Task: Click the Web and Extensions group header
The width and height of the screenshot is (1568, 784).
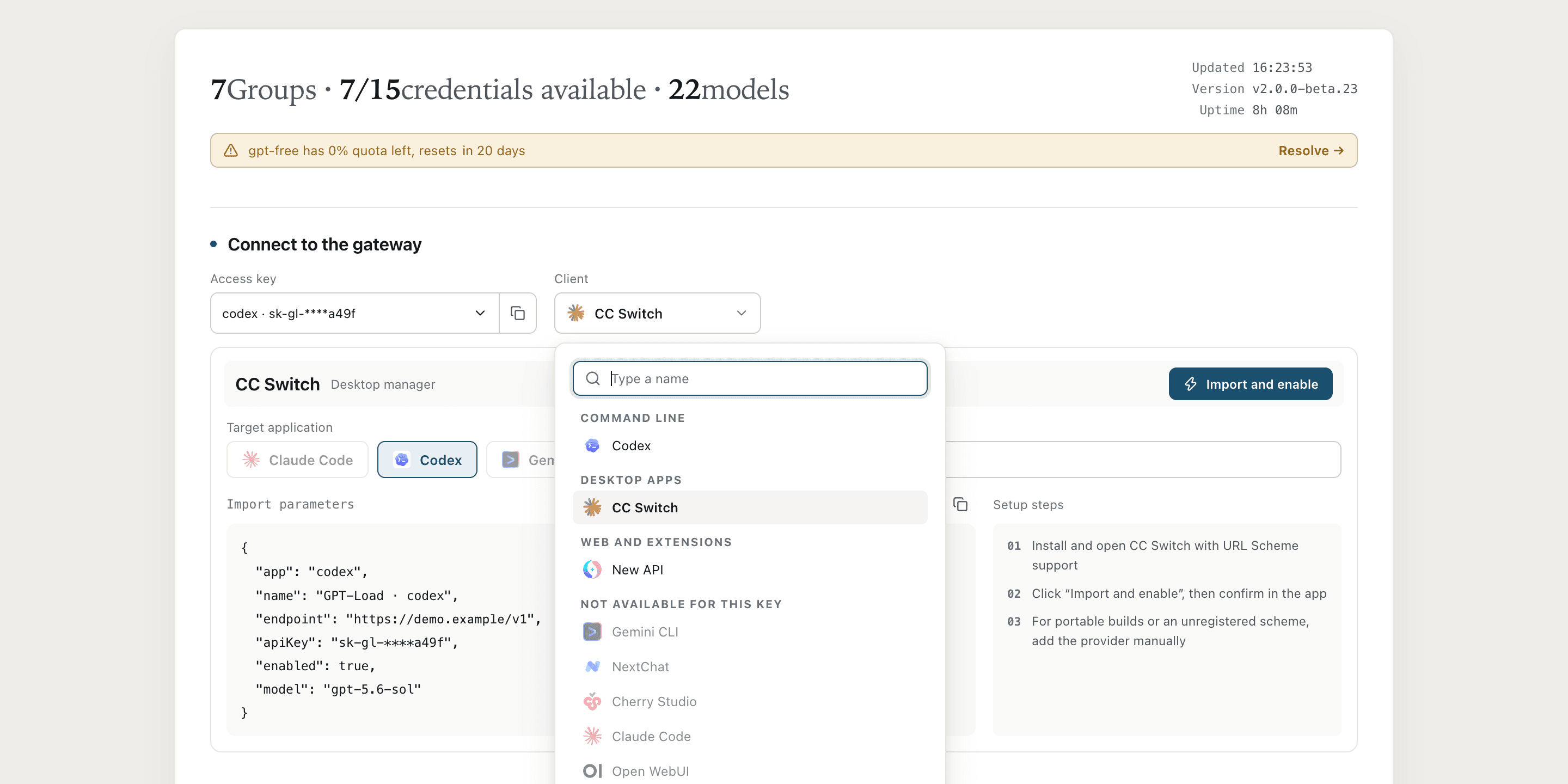Action: pos(656,542)
